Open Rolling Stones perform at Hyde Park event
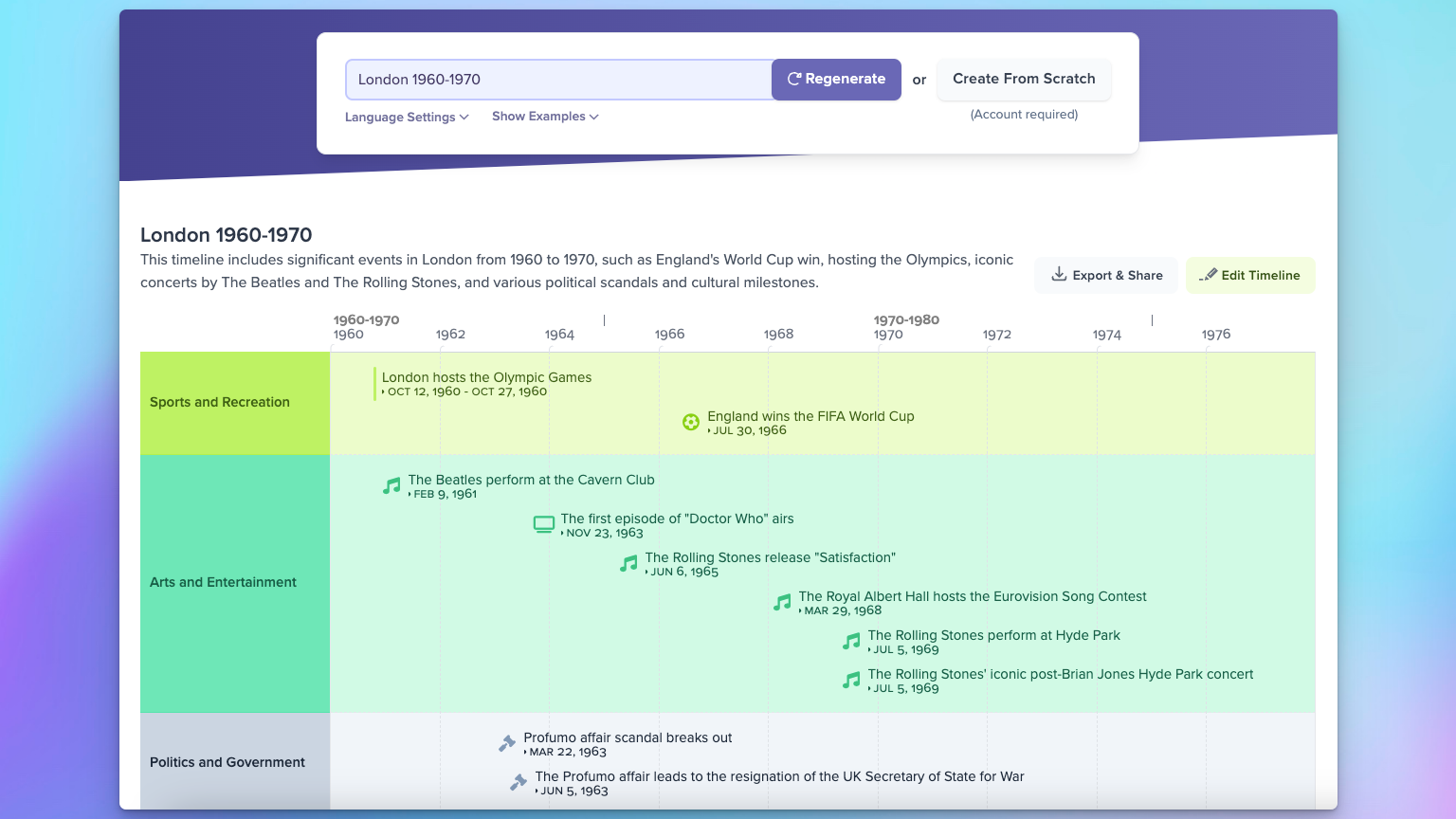Image resolution: width=1456 pixels, height=819 pixels. pyautogui.click(x=993, y=636)
